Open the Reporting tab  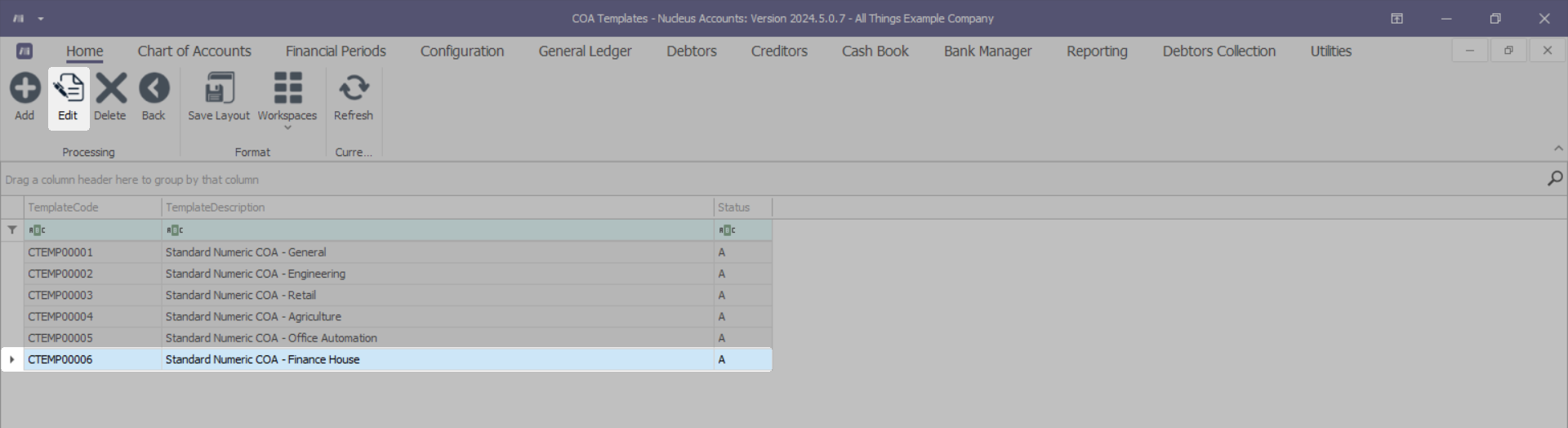(1097, 51)
